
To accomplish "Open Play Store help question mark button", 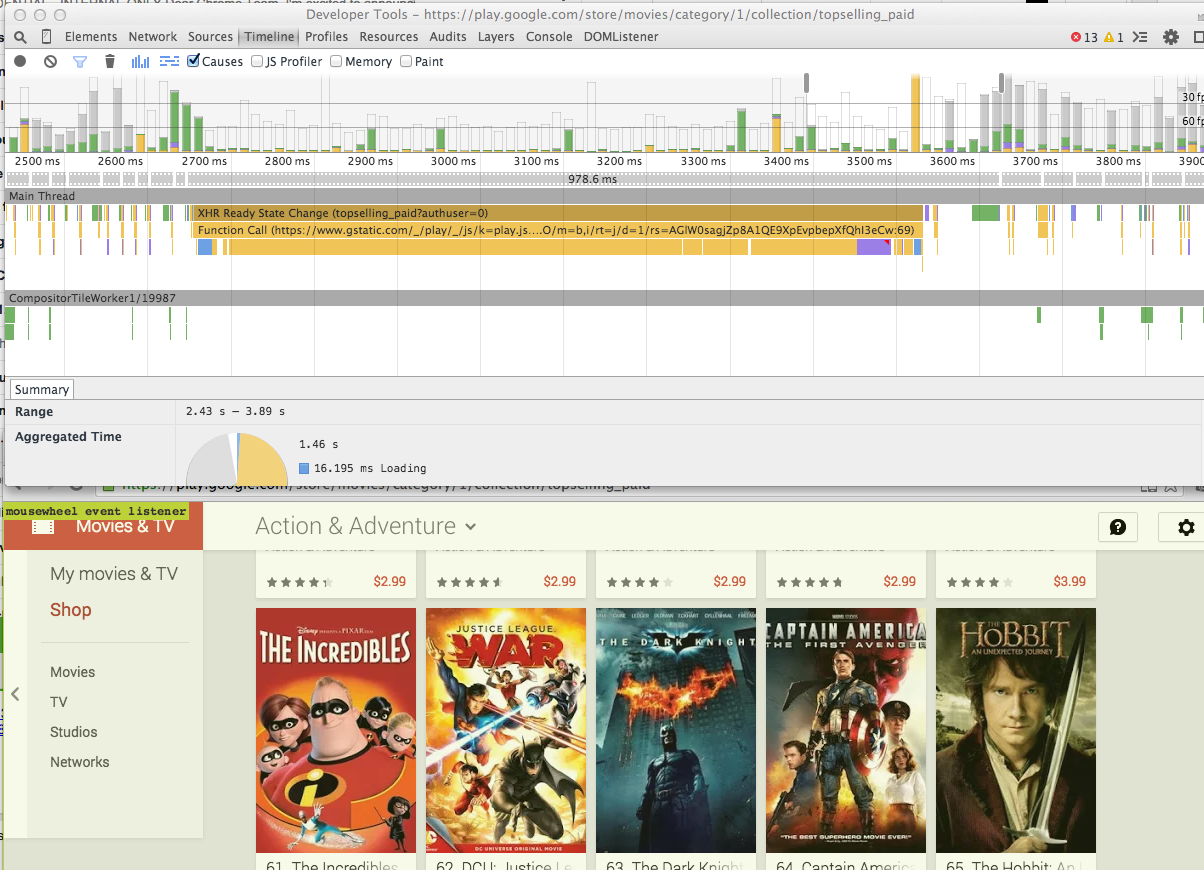I will (x=1118, y=527).
